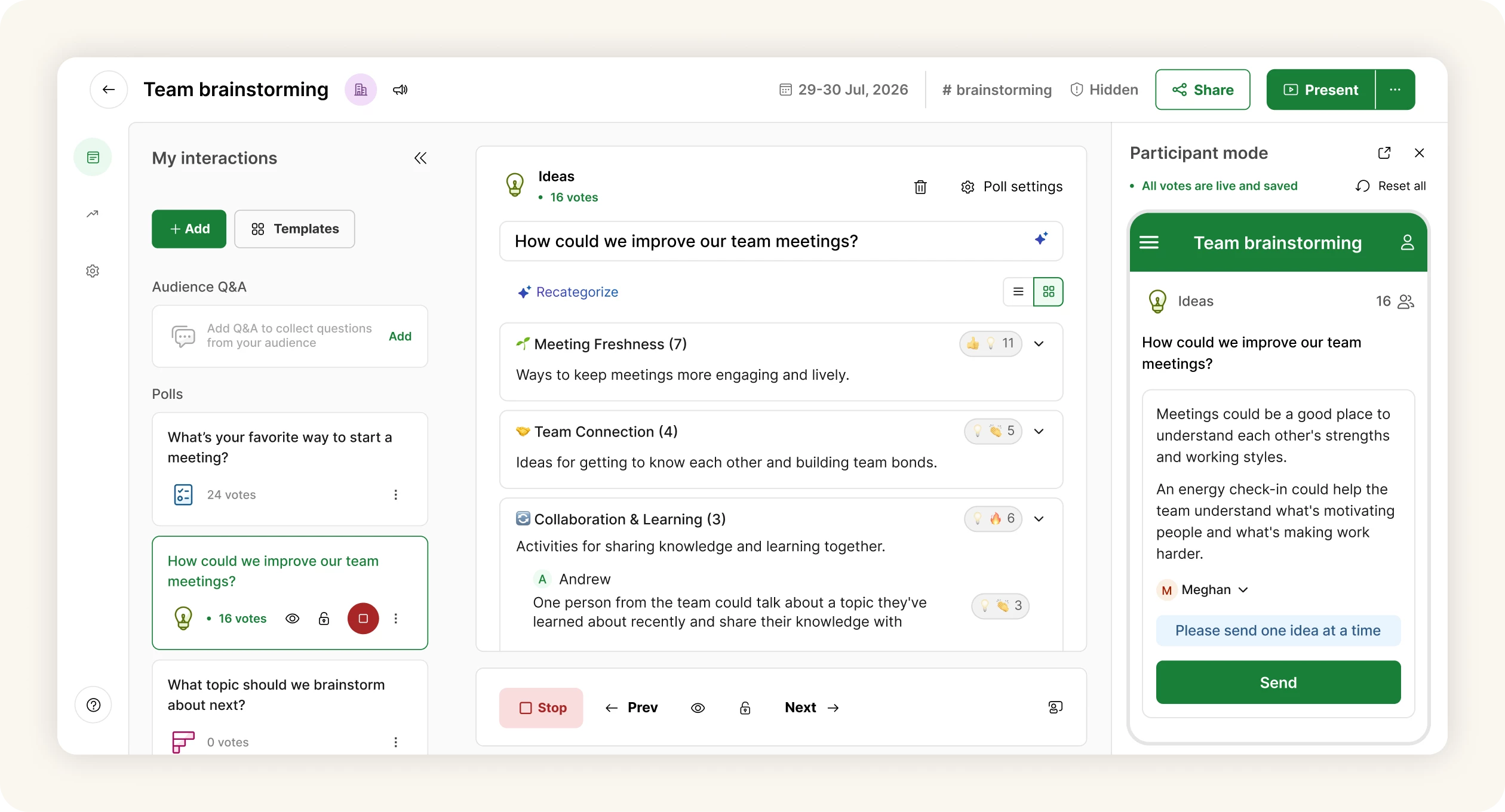Delete the Ideas poll with trash icon

920,187
